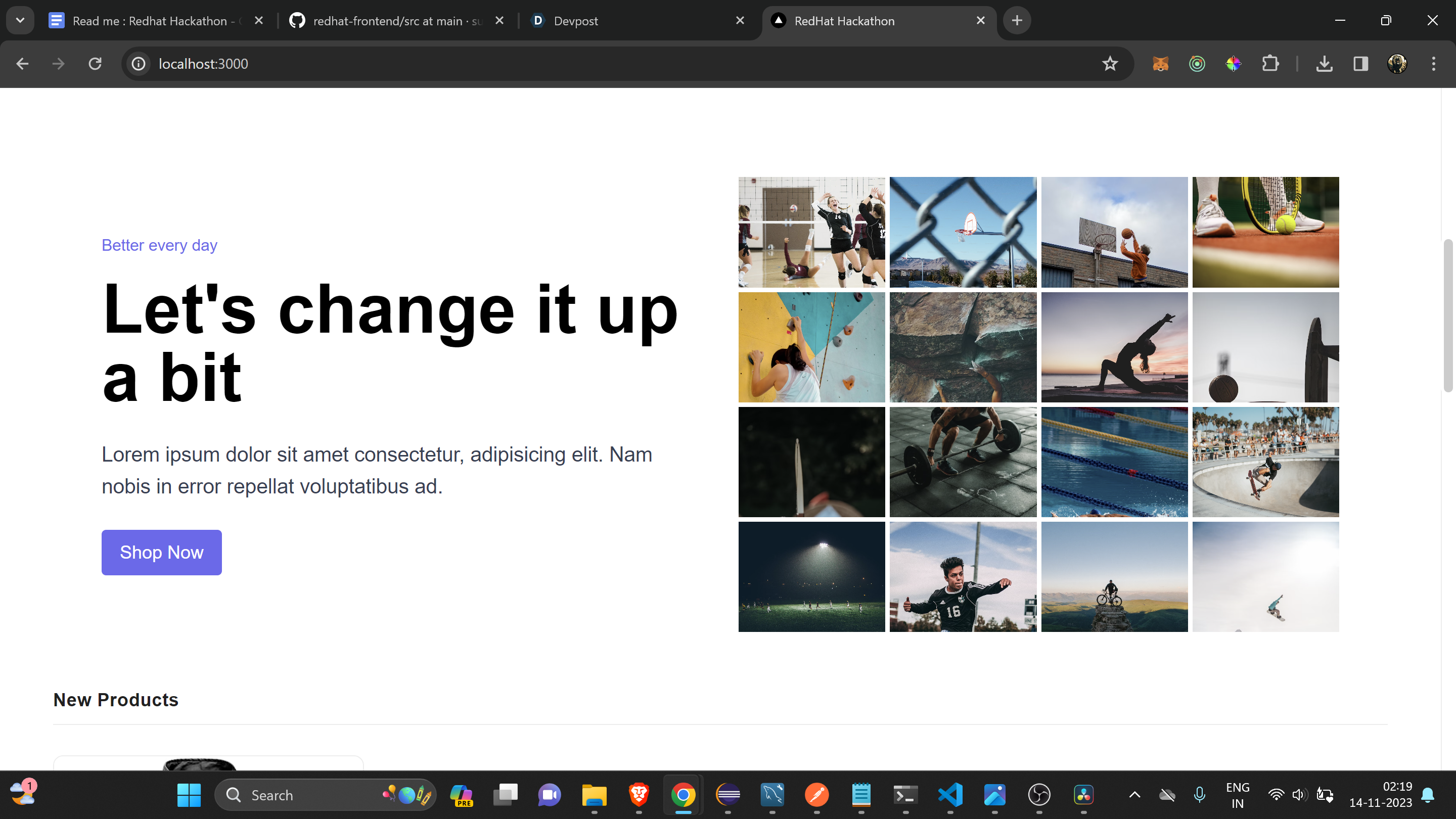The width and height of the screenshot is (1456, 819).
Task: Bookmark this page with the star icon
Action: coord(1110,64)
